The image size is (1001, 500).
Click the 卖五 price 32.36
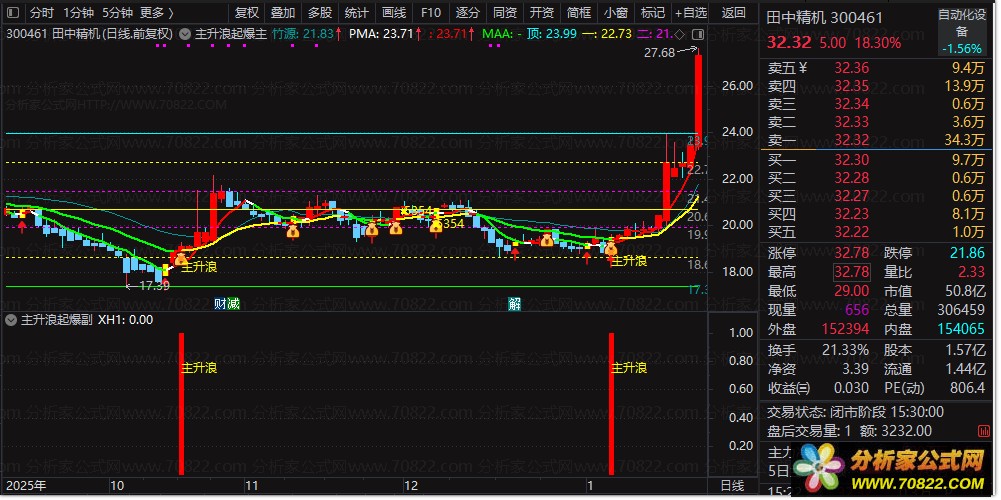[x=850, y=68]
